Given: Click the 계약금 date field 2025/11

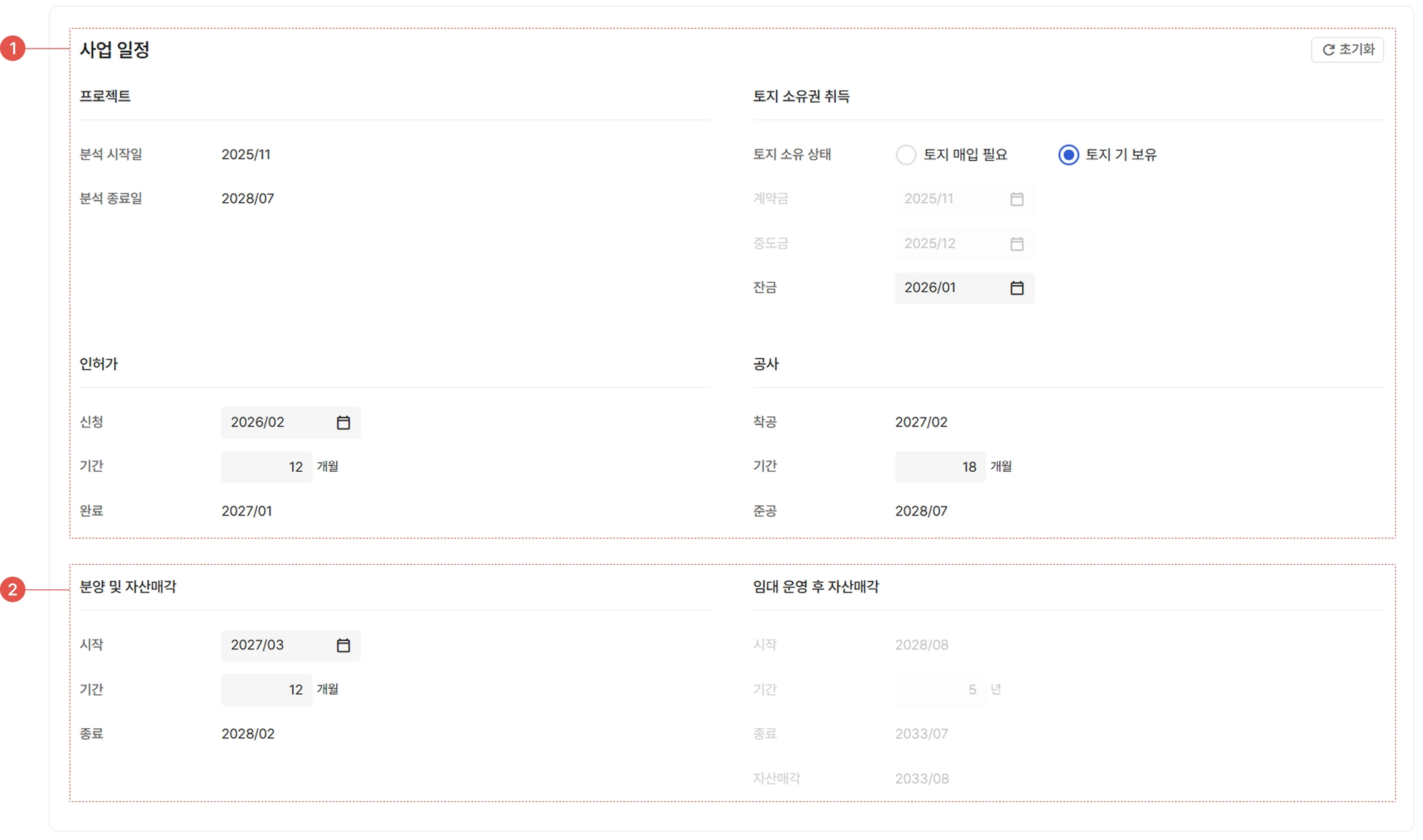Looking at the screenshot, I should click(x=948, y=199).
